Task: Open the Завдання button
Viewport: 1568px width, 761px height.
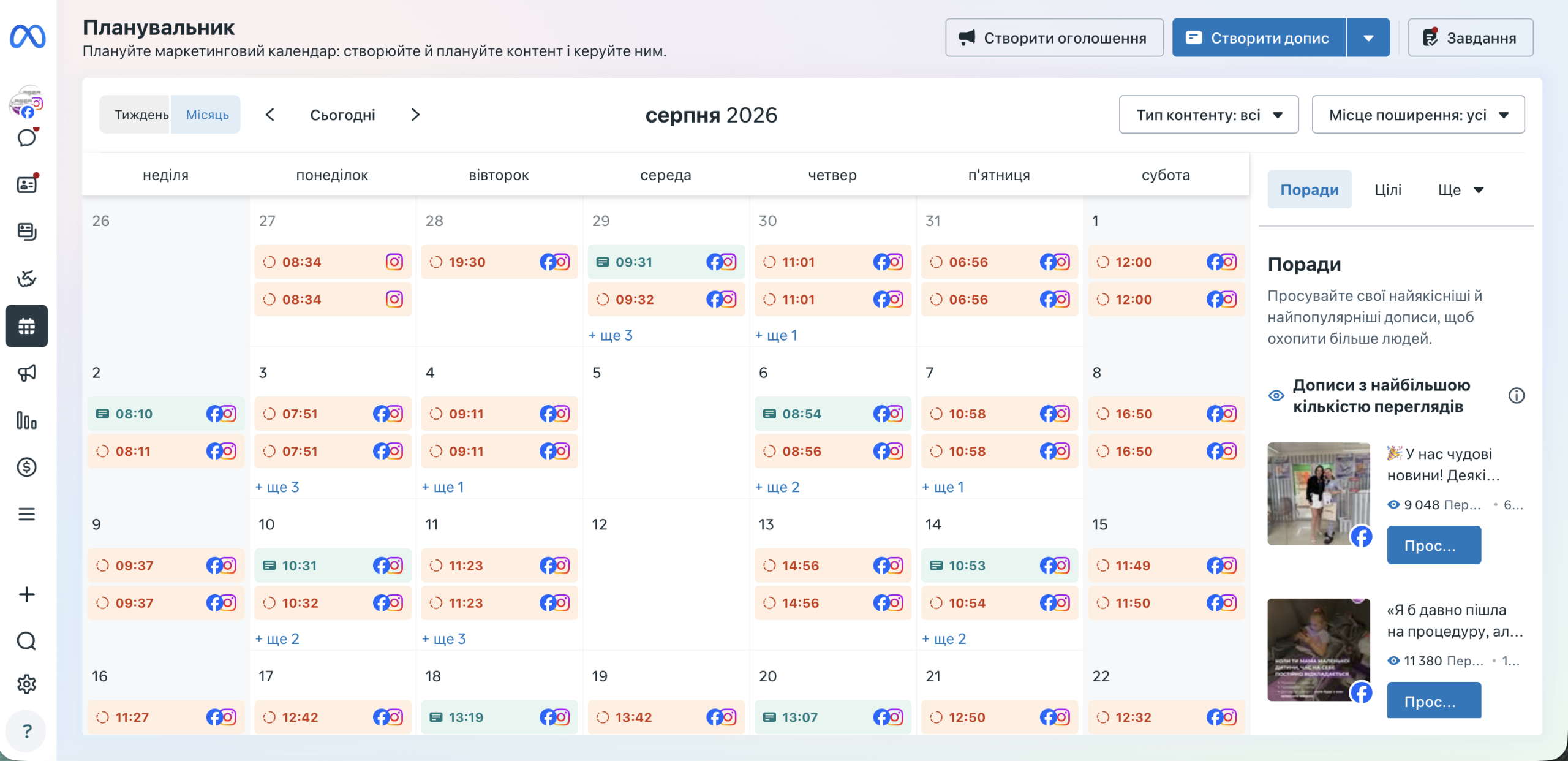Action: click(1471, 38)
